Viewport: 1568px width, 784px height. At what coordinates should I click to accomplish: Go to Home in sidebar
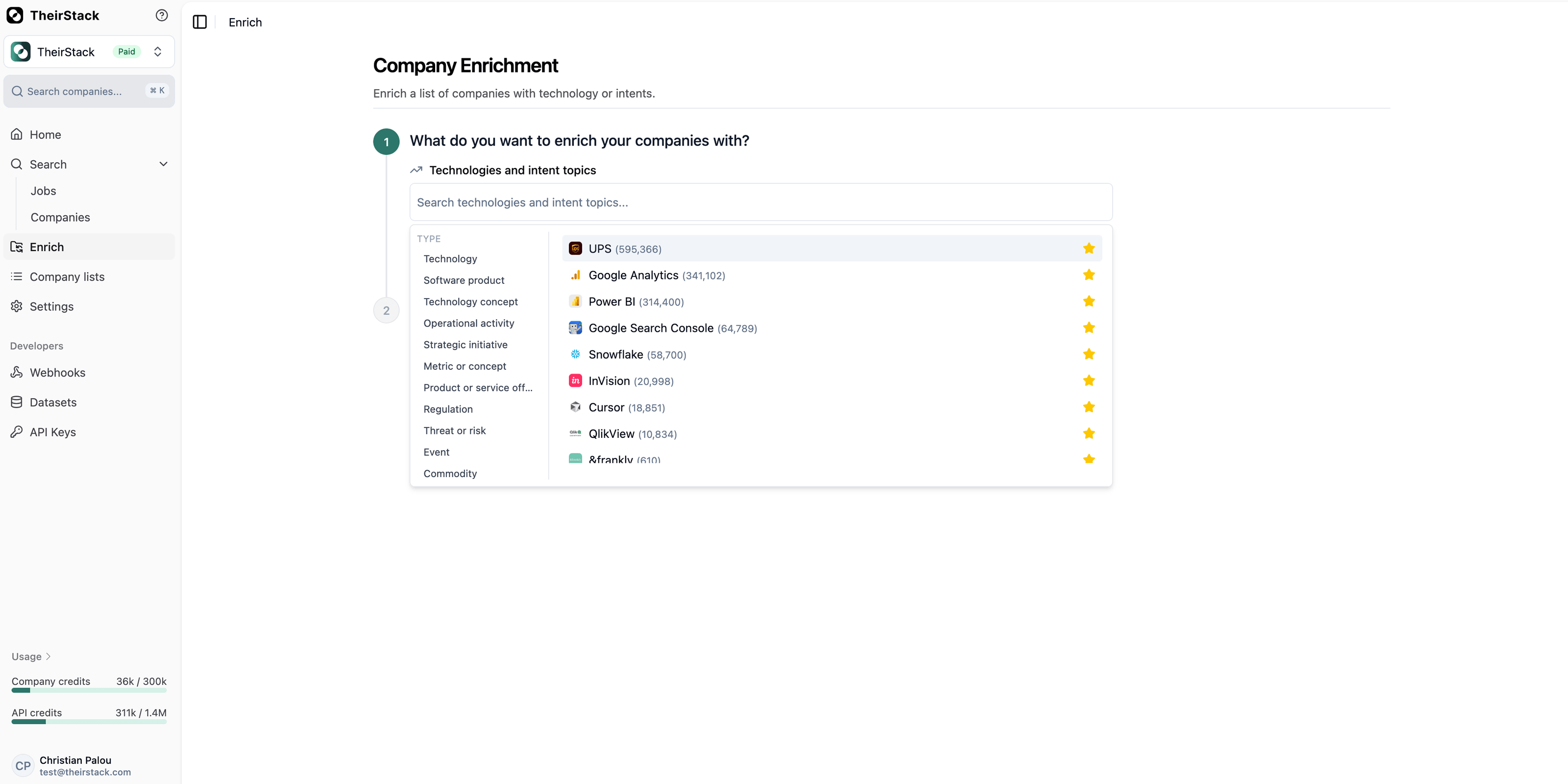89,135
